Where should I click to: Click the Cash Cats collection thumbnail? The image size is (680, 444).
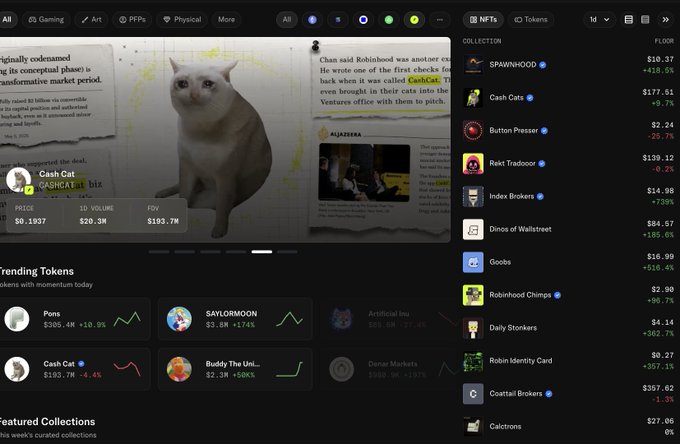(x=473, y=98)
